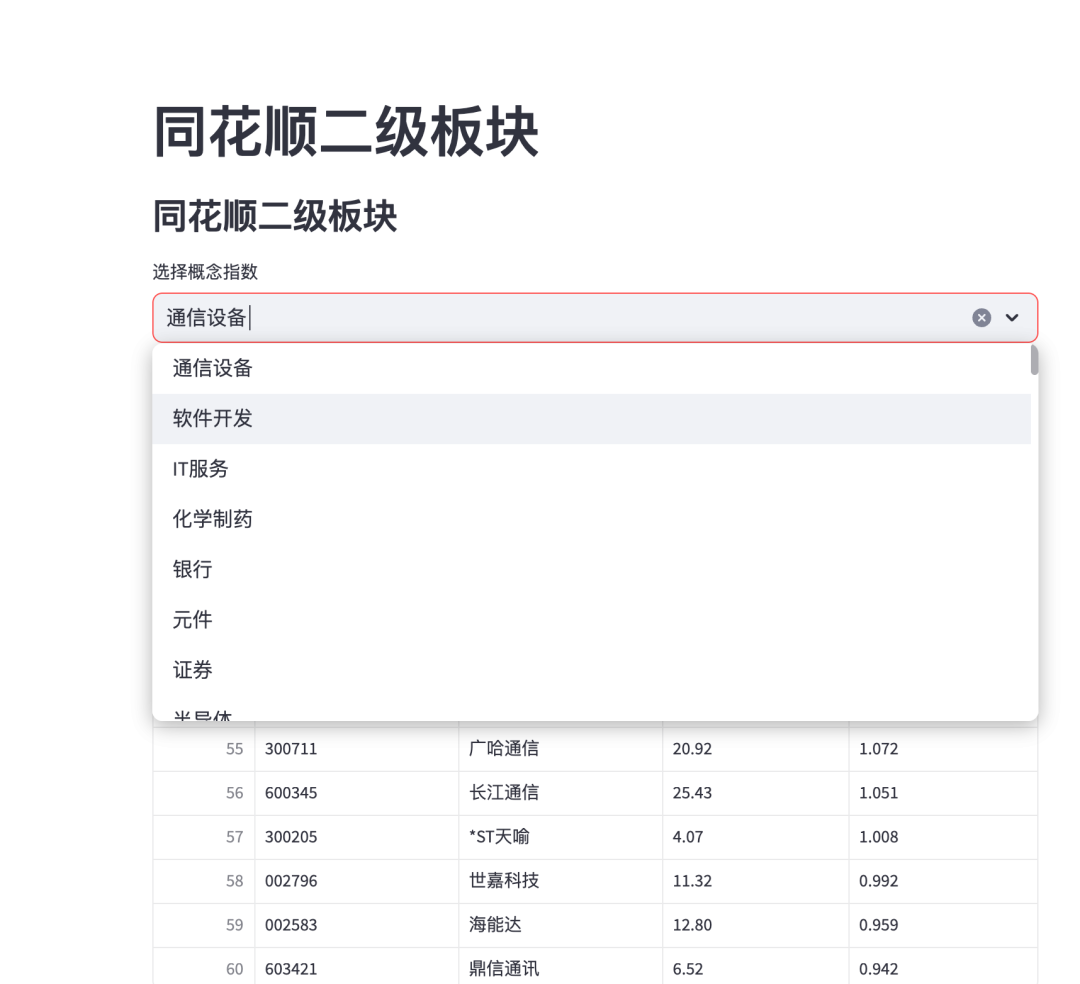Screen dimensions: 1080x984
Task: Click the 1.072 value cell
Action: pos(943,749)
